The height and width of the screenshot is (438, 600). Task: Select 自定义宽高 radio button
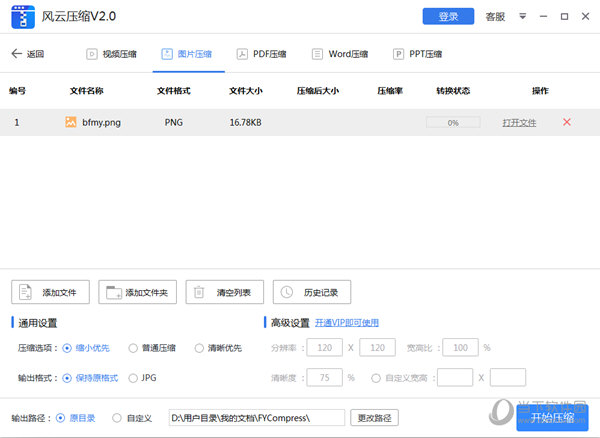pyautogui.click(x=376, y=378)
